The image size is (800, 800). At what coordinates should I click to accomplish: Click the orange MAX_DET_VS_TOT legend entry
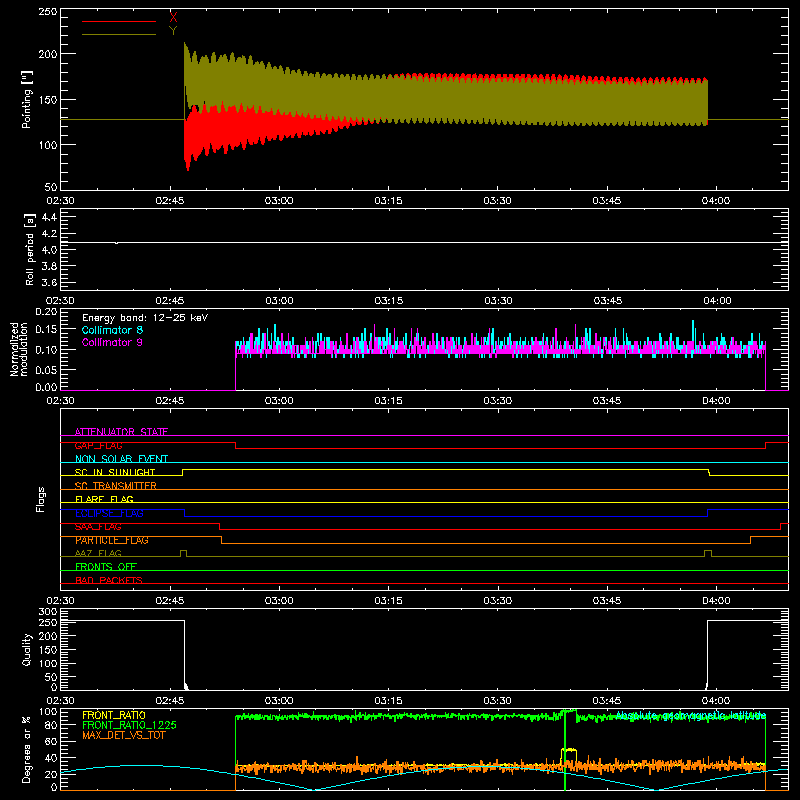(124, 735)
